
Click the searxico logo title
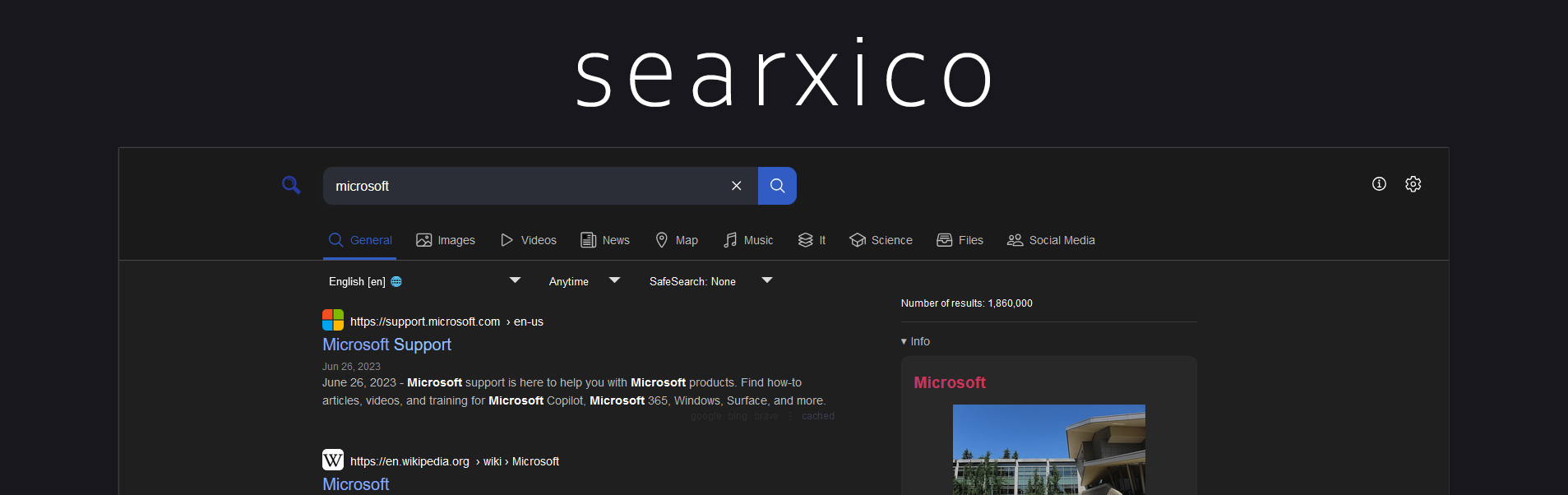click(784, 72)
